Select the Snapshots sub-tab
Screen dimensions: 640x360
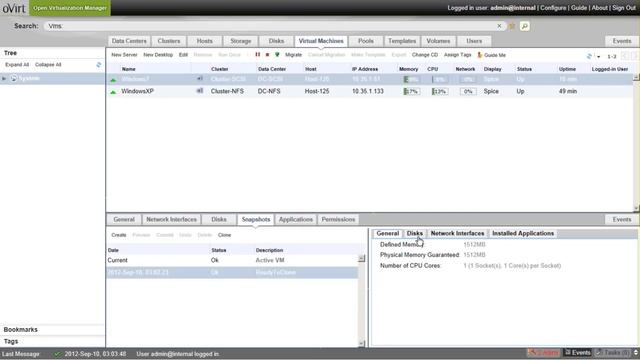[256, 220]
